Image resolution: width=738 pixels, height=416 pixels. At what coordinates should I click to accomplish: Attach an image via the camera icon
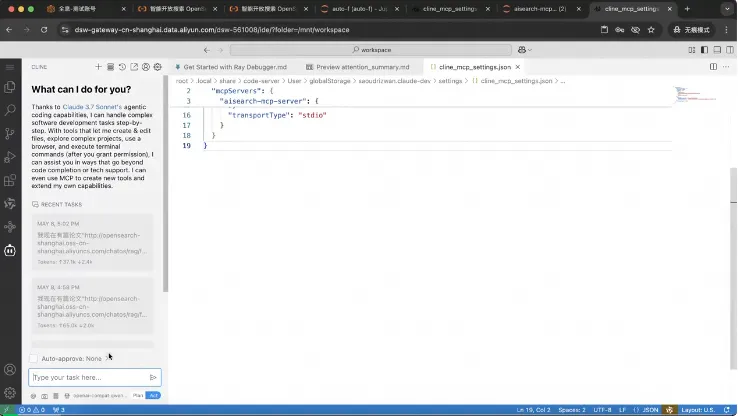point(44,396)
